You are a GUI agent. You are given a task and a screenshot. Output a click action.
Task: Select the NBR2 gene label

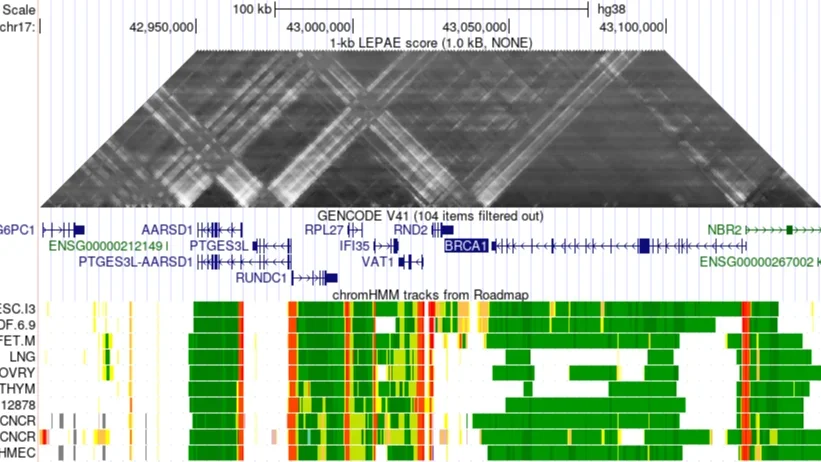point(725,229)
